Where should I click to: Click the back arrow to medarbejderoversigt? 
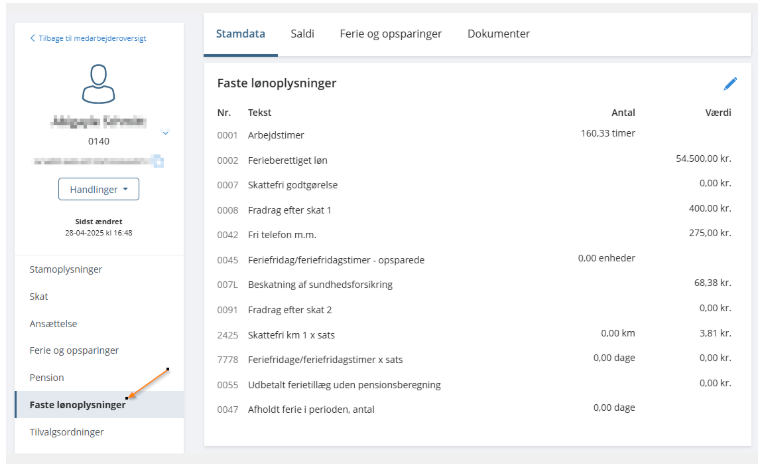point(33,38)
